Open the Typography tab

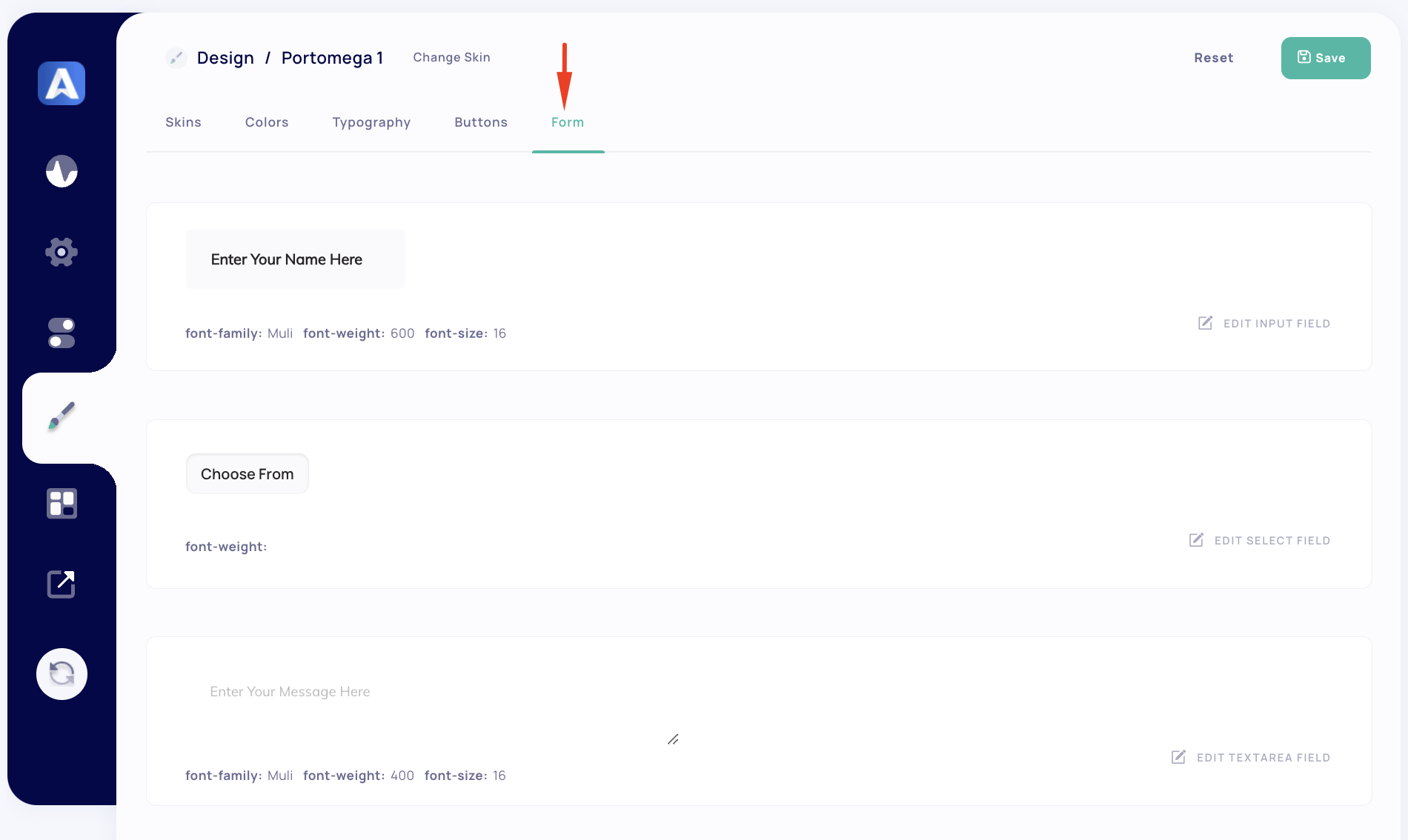tap(371, 122)
